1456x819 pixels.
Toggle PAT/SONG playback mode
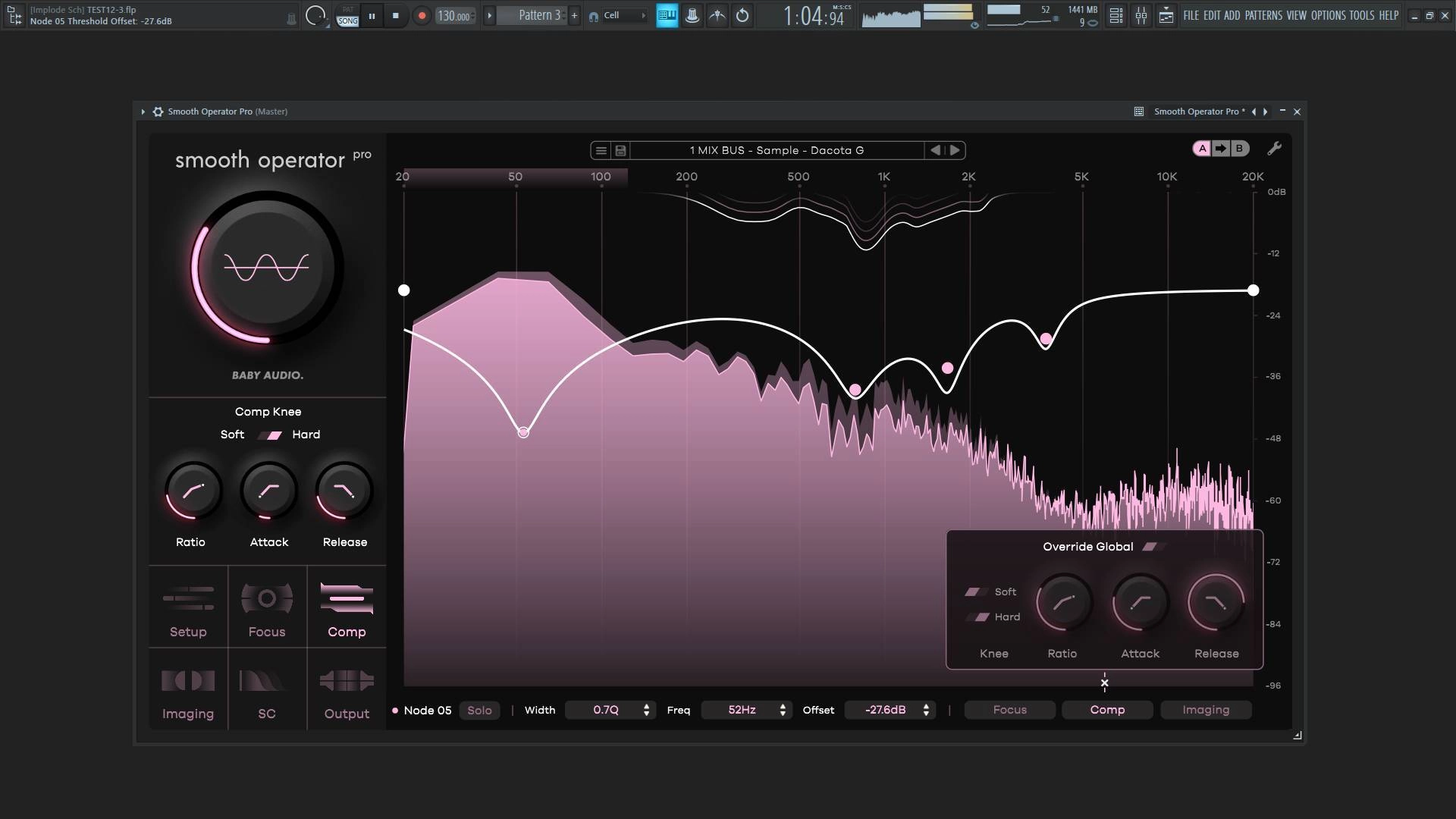pyautogui.click(x=347, y=16)
